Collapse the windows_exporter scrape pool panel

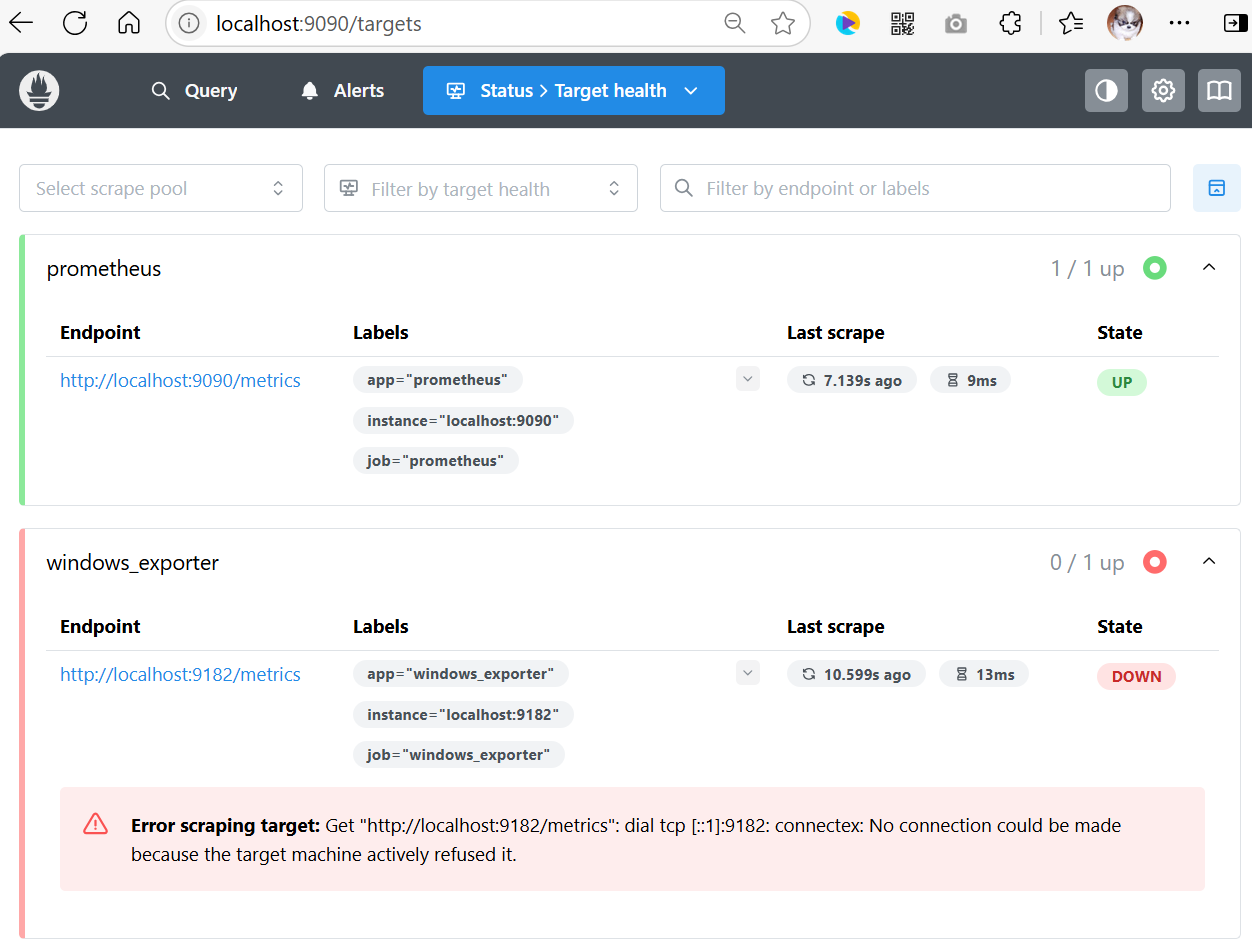[1209, 562]
